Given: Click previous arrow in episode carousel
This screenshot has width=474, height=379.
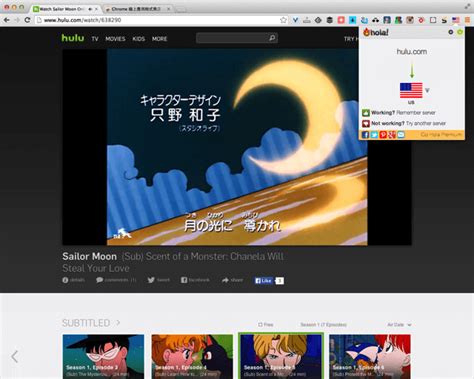Looking at the screenshot, I should (x=15, y=357).
